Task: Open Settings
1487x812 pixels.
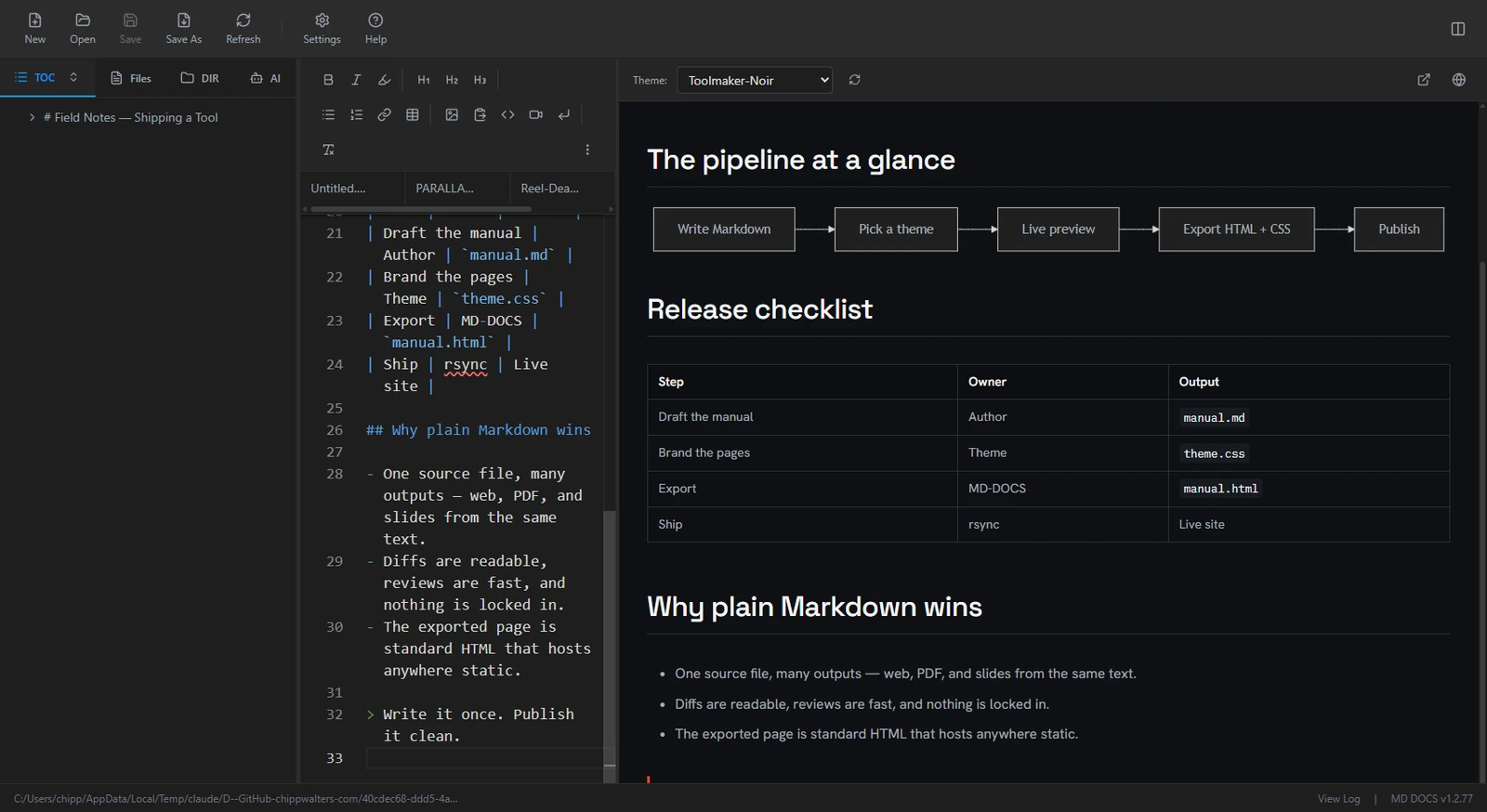Action: click(x=322, y=28)
